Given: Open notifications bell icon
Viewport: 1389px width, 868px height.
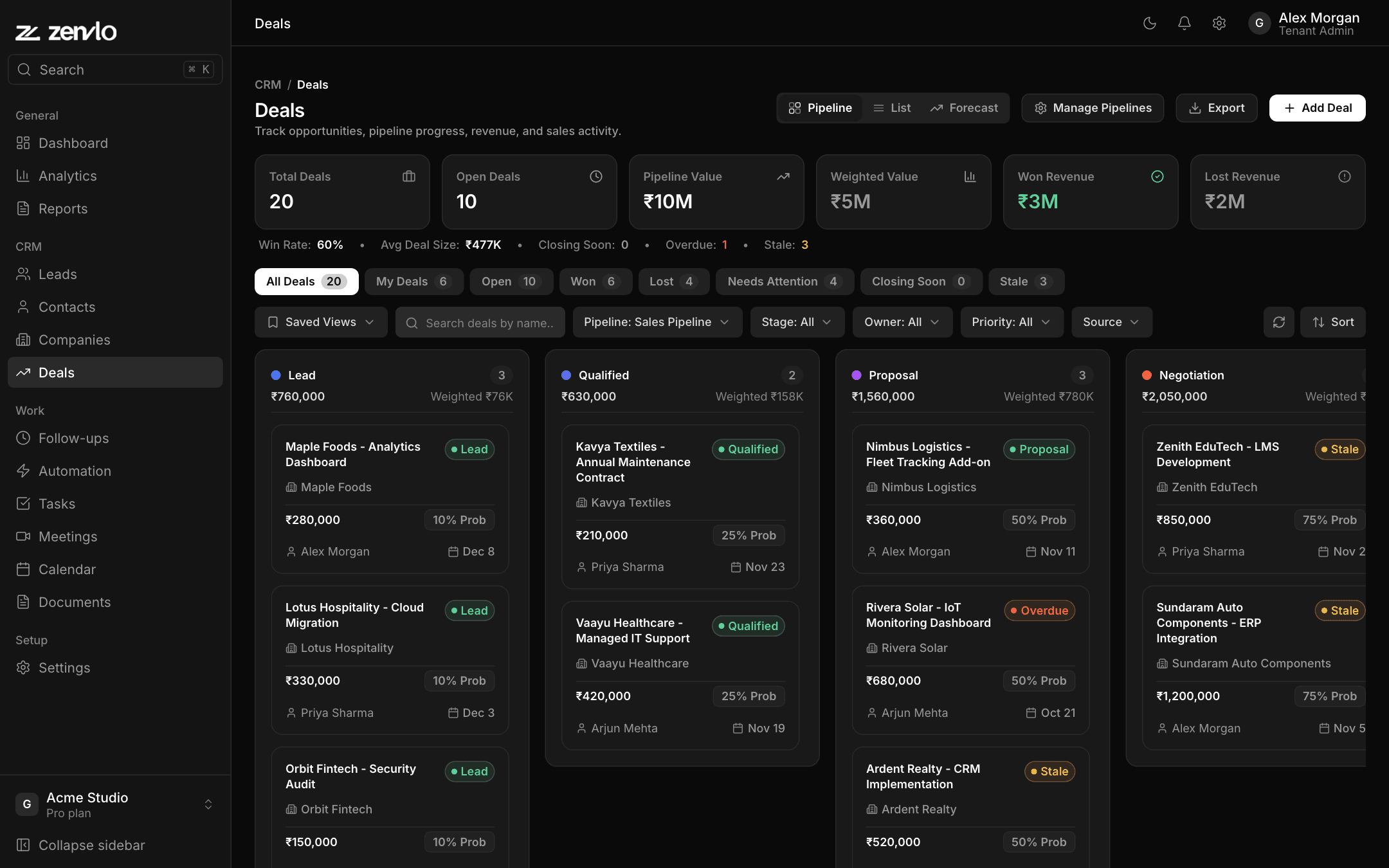Looking at the screenshot, I should 1185,23.
